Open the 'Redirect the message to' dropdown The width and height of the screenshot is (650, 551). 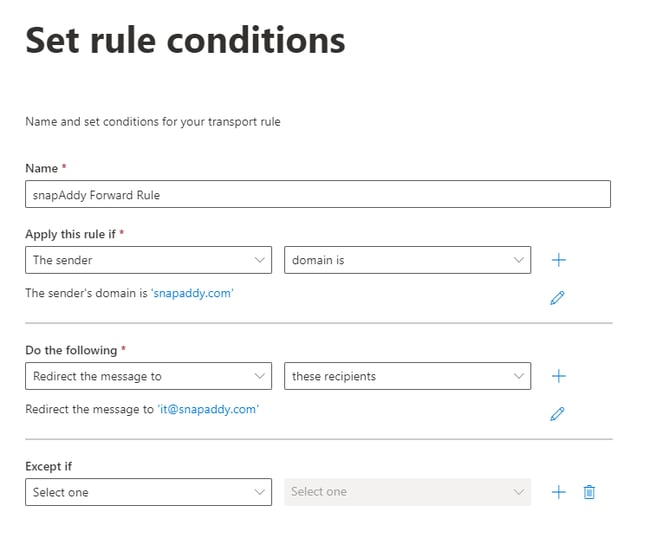(x=148, y=376)
